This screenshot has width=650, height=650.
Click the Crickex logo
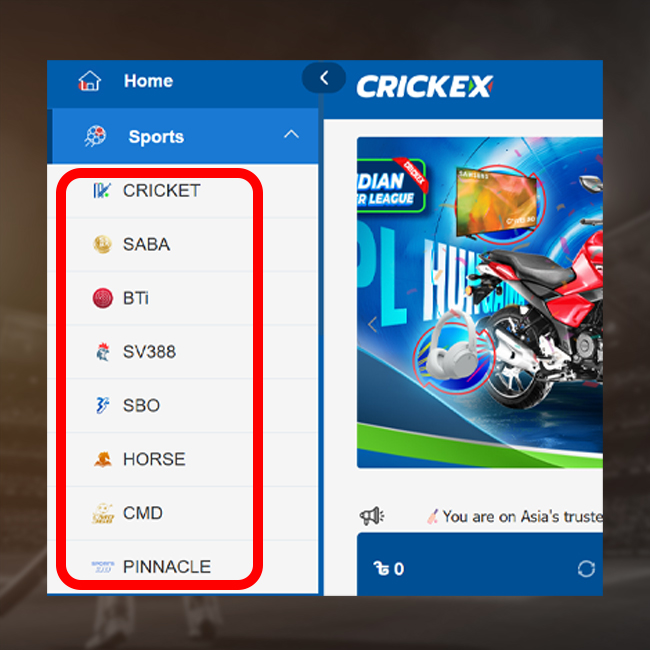point(425,86)
